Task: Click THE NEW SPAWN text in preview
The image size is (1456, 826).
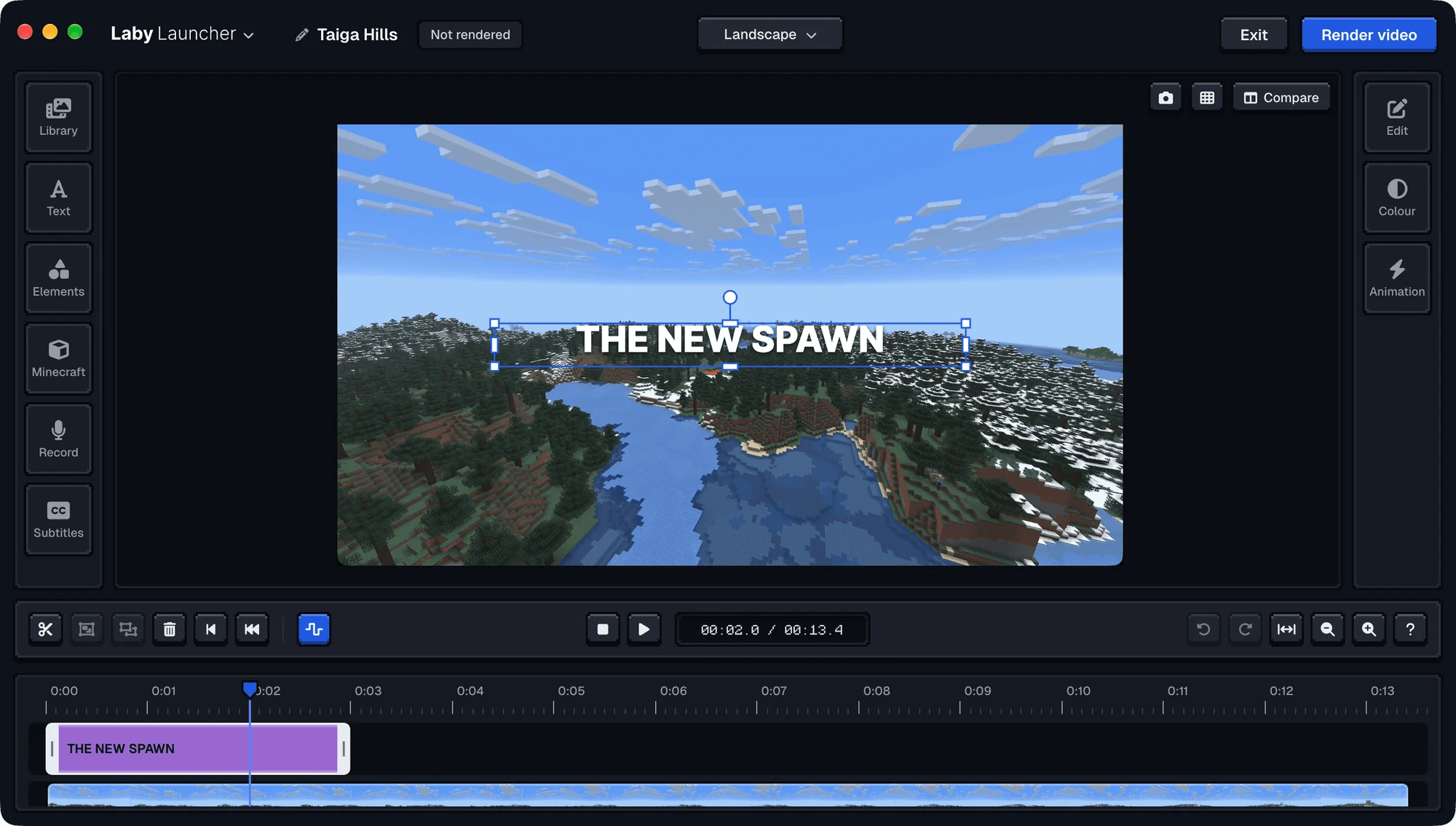Action: click(729, 340)
